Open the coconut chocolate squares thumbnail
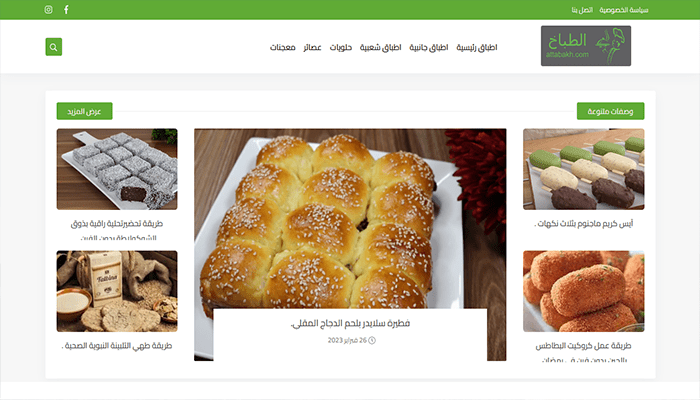 [117, 169]
